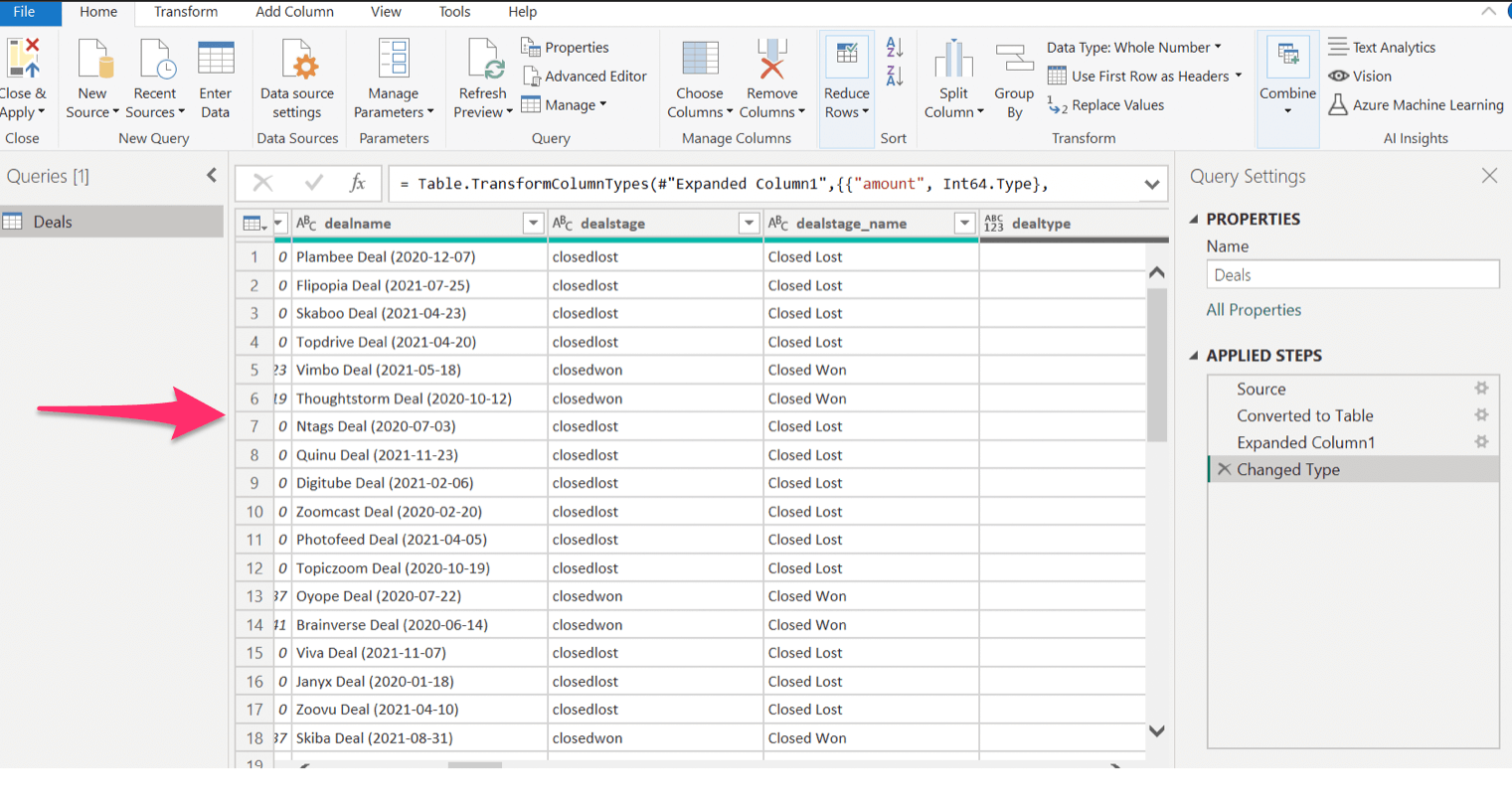
Task: Open Text Analytics
Action: (x=1382, y=47)
